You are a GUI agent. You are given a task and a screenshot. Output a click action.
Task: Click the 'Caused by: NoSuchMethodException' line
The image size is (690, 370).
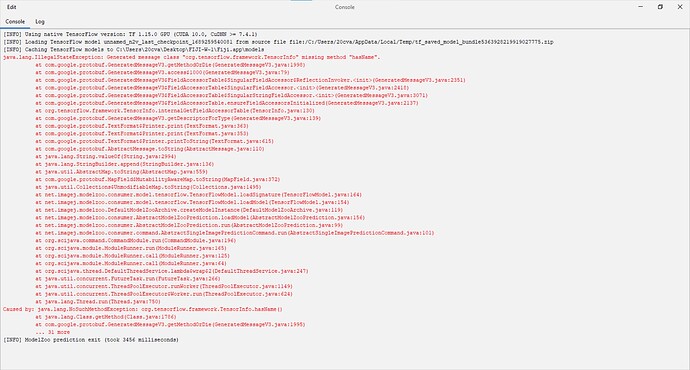click(x=143, y=309)
